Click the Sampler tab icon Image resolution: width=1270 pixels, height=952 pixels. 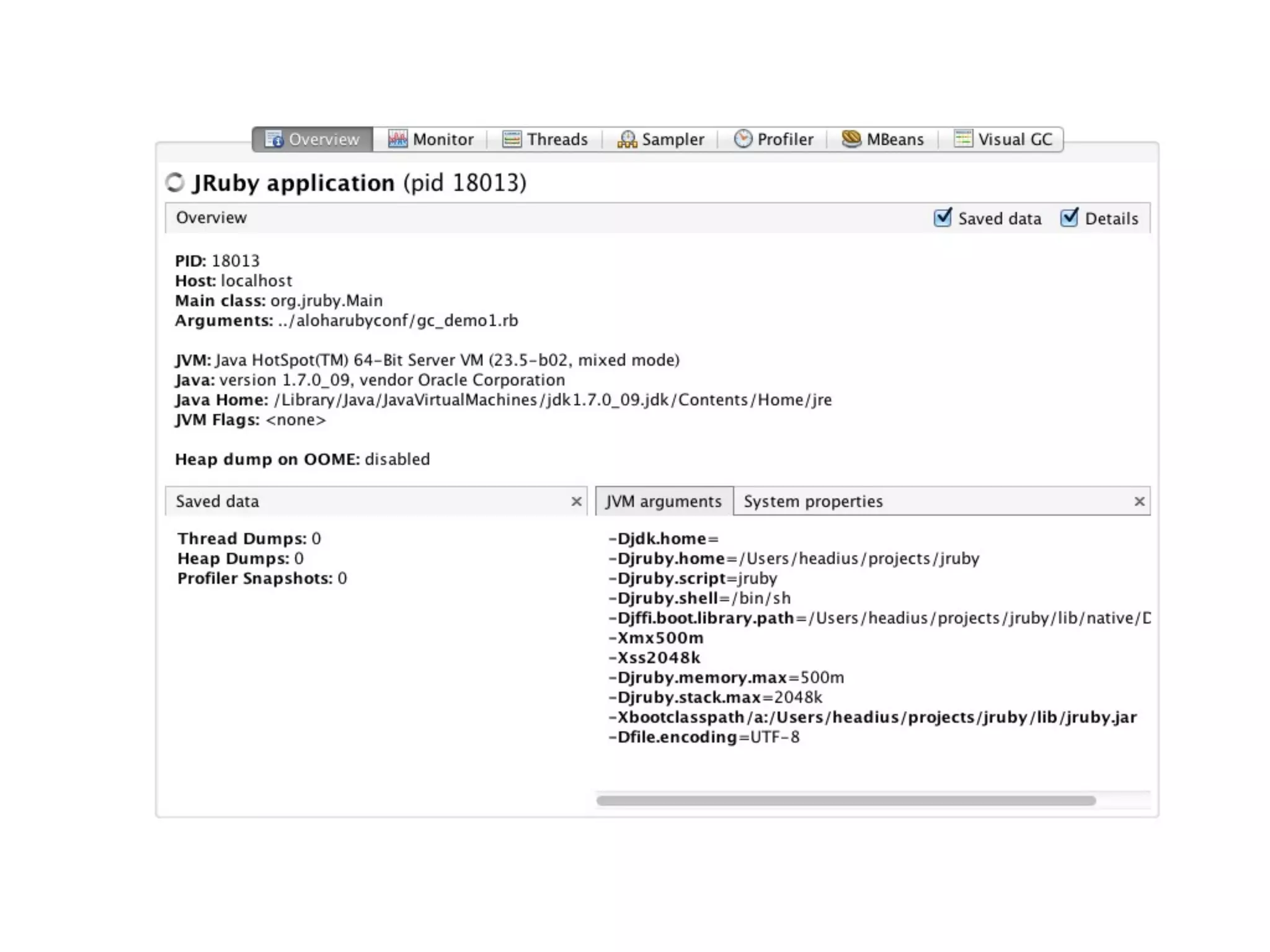[x=627, y=139]
